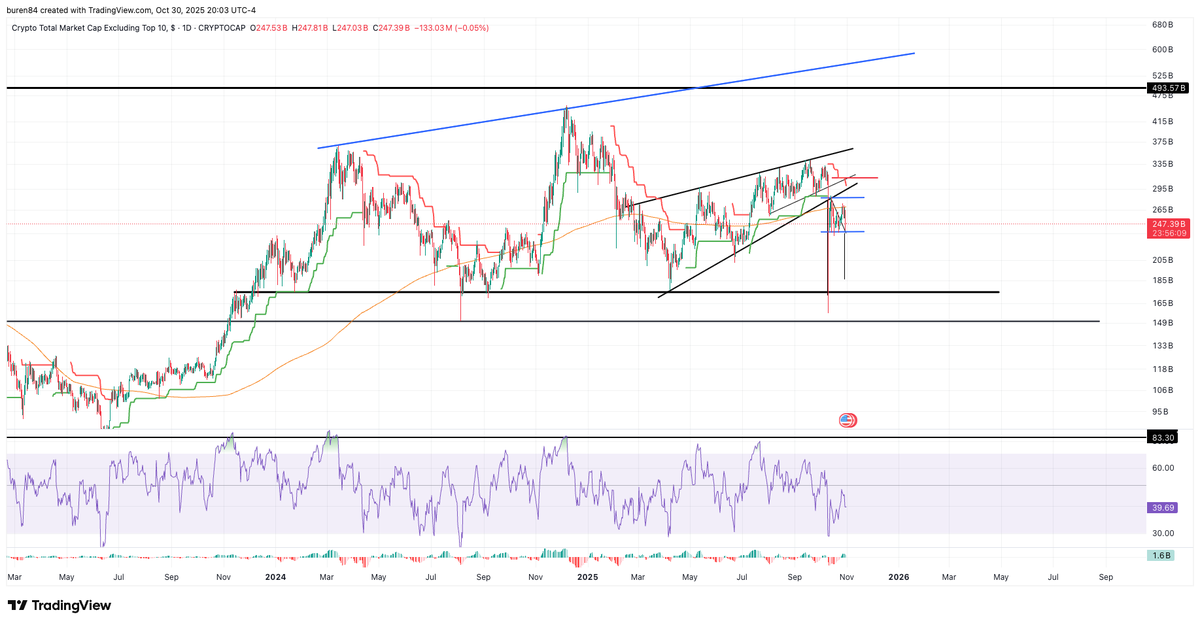
Task: Click the 265B price axis label
Action: pyautogui.click(x=1162, y=210)
